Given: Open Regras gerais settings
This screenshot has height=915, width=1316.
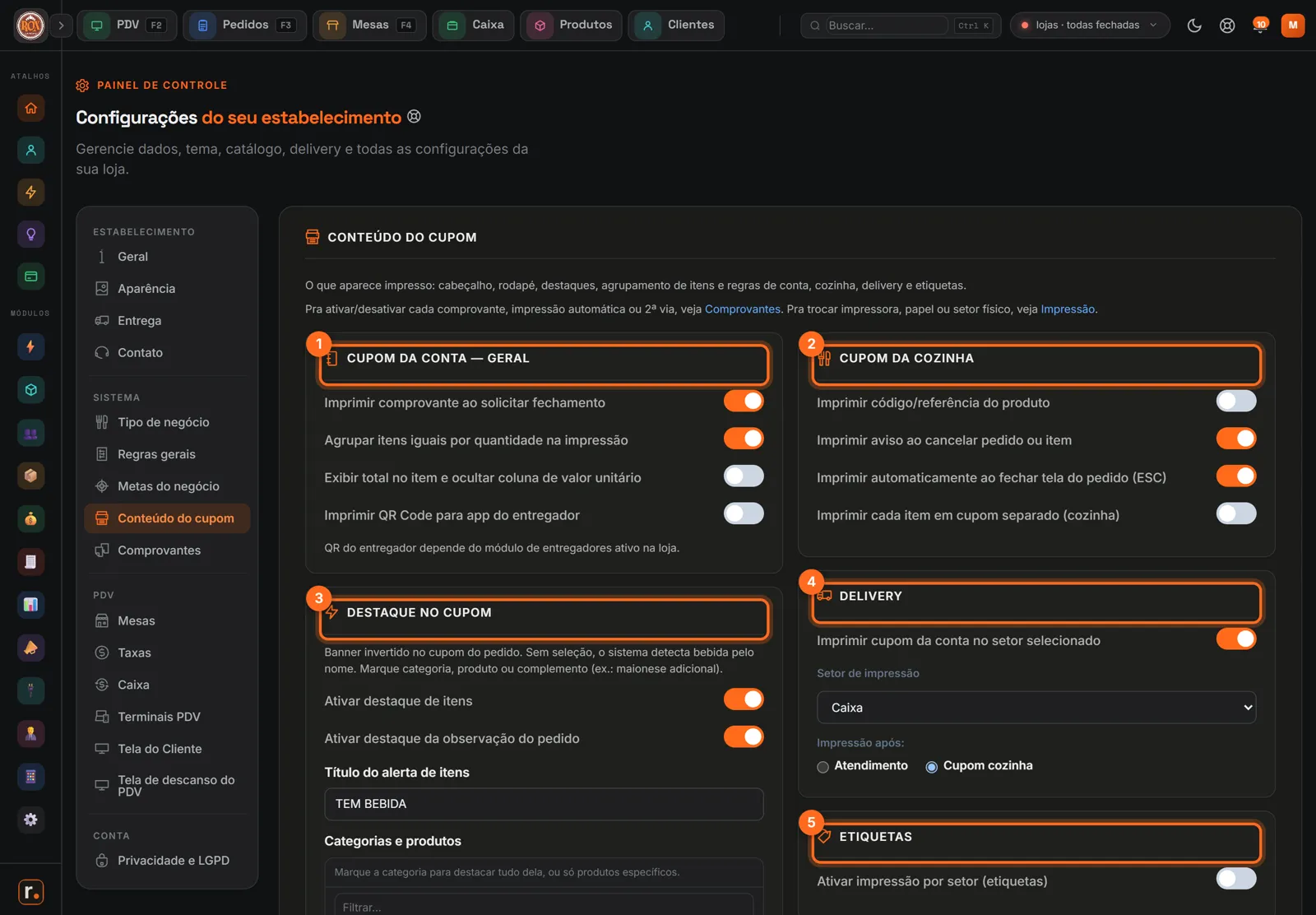Looking at the screenshot, I should click(x=167, y=454).
